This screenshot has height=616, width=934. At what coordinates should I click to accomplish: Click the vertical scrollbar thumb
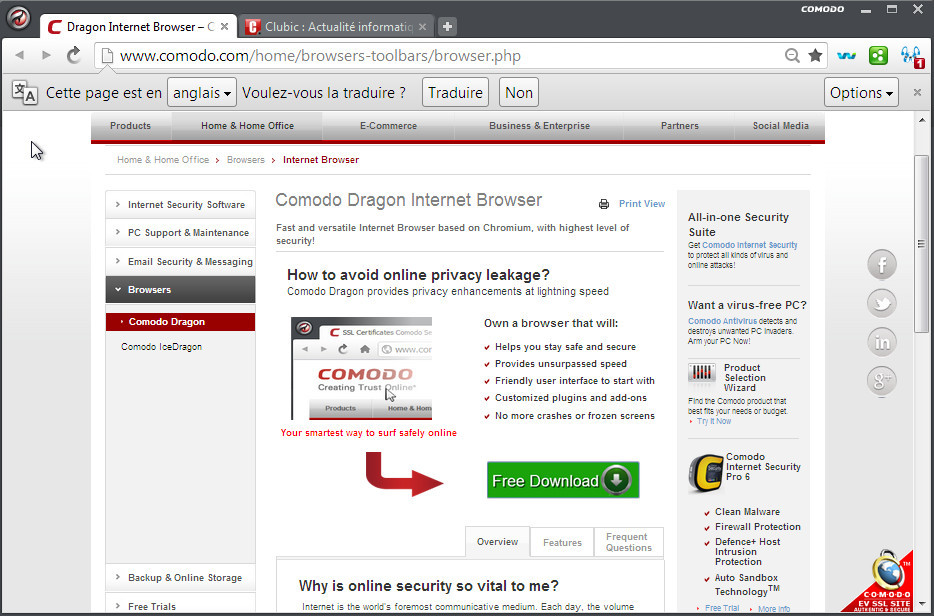[x=921, y=244]
